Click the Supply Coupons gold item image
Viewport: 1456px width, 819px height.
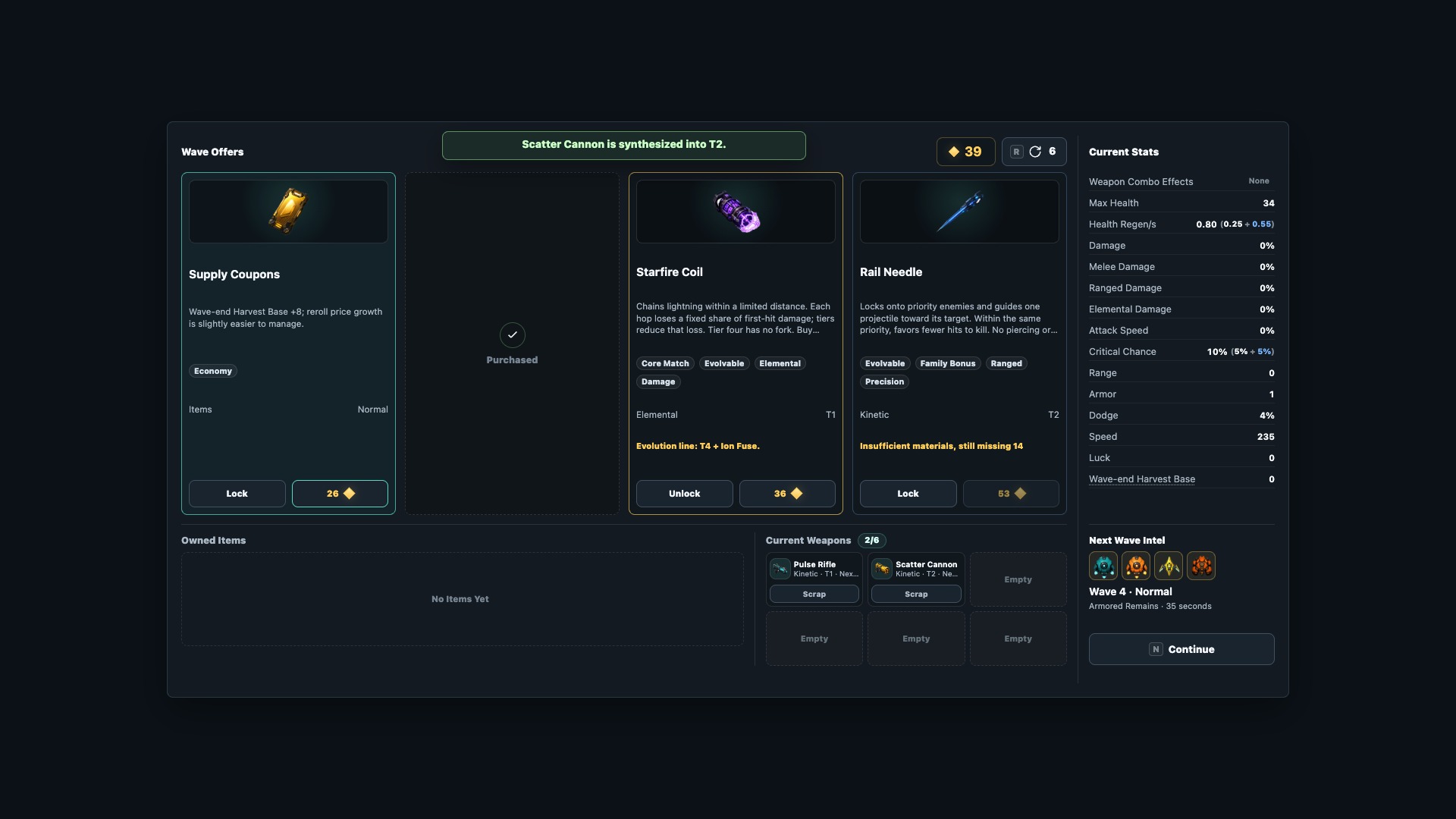pos(288,211)
